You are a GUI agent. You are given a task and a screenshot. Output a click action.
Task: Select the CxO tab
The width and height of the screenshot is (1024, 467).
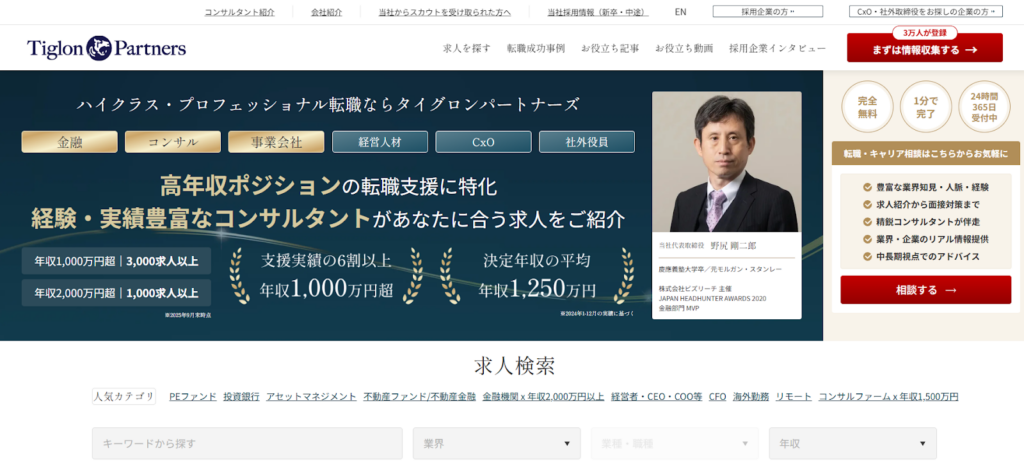[x=483, y=142]
